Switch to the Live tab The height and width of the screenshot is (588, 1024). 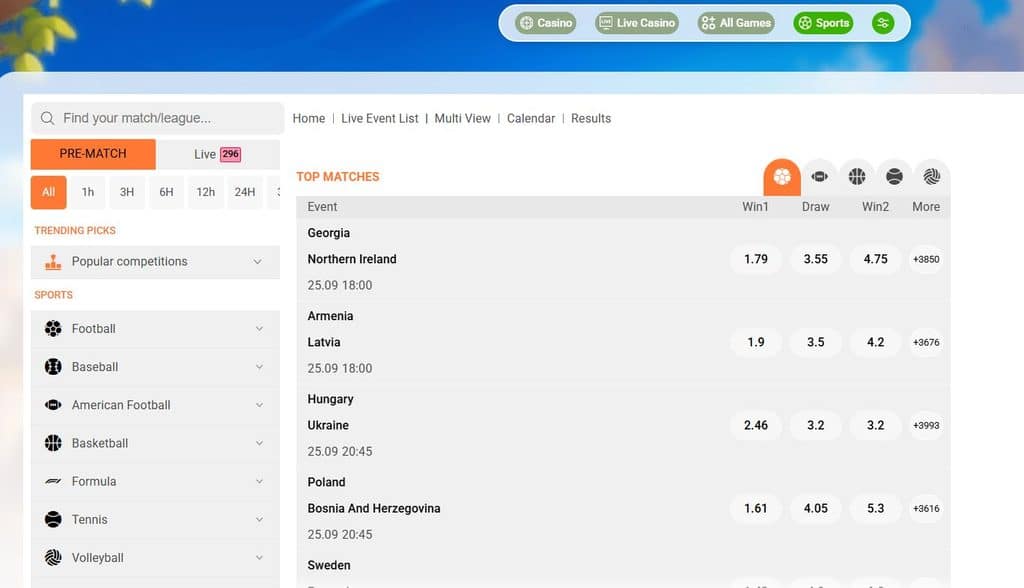tap(217, 154)
